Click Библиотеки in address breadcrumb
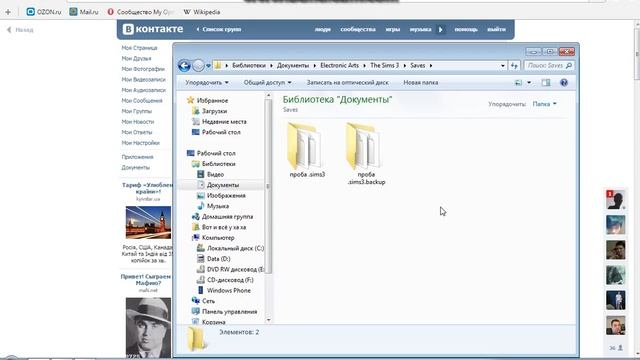 point(249,65)
